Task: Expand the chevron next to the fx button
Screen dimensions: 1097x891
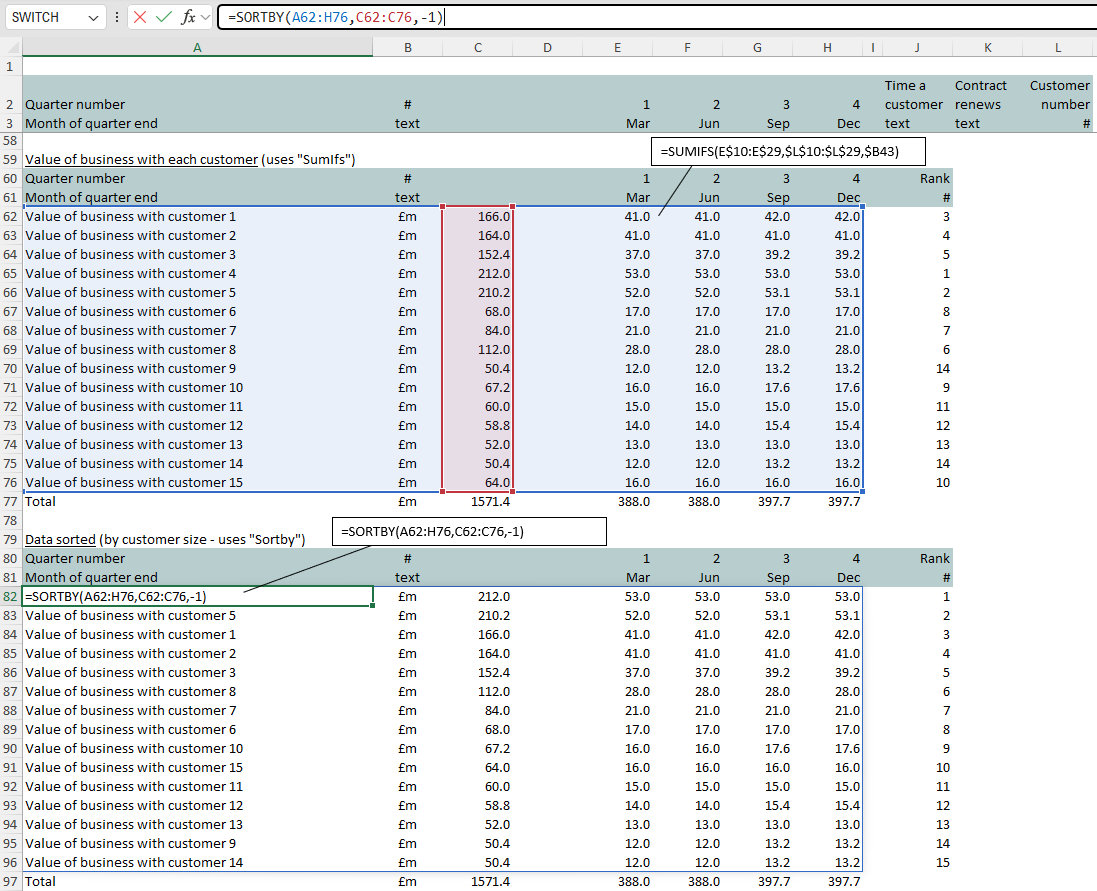Action: tap(206, 17)
